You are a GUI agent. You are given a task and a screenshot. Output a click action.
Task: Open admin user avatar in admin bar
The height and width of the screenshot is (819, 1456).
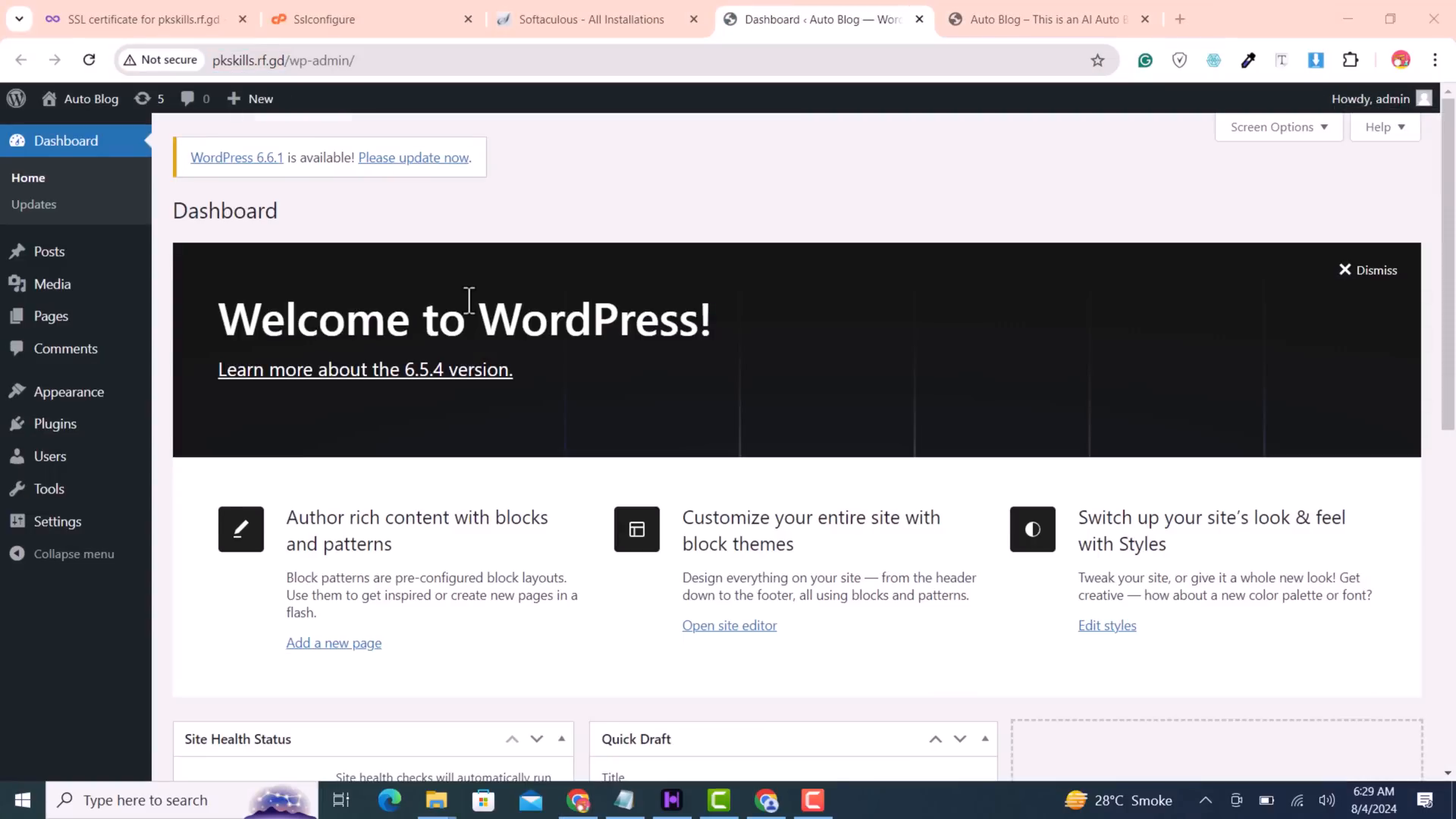[1424, 99]
